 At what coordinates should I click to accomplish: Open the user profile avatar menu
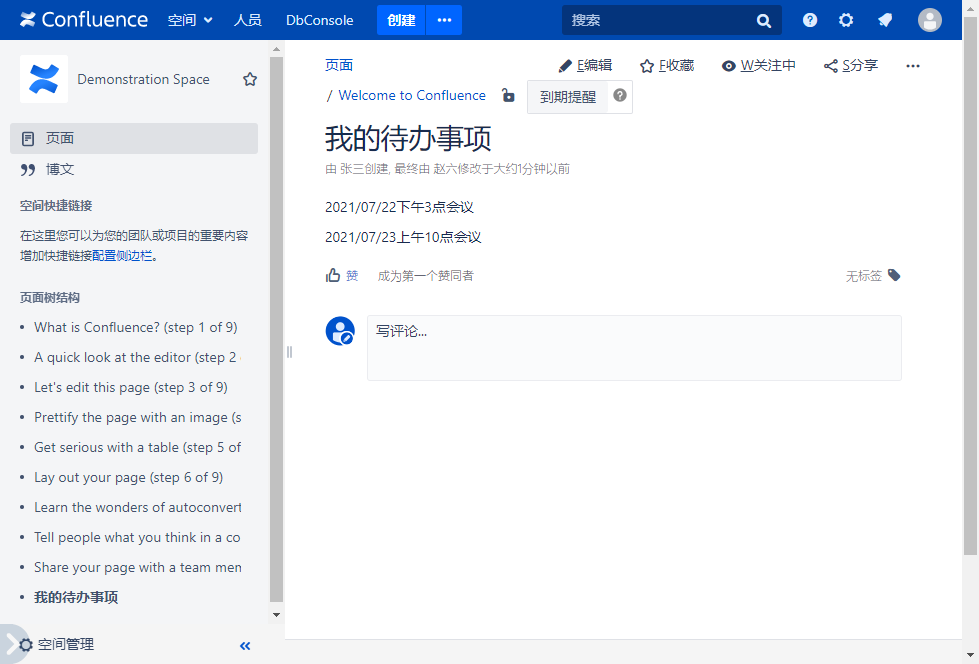pyautogui.click(x=930, y=20)
